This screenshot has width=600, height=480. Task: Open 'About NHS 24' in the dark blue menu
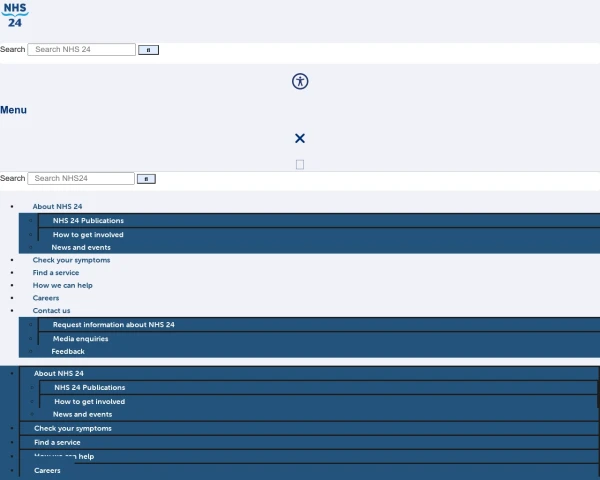click(59, 373)
